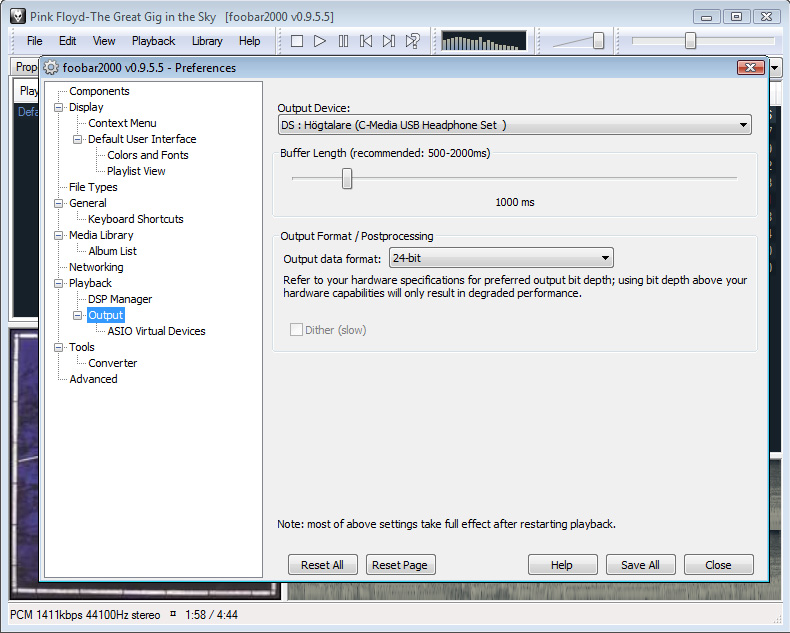Click the 1000 ms buffer value label
The height and width of the screenshot is (633, 790).
point(514,202)
